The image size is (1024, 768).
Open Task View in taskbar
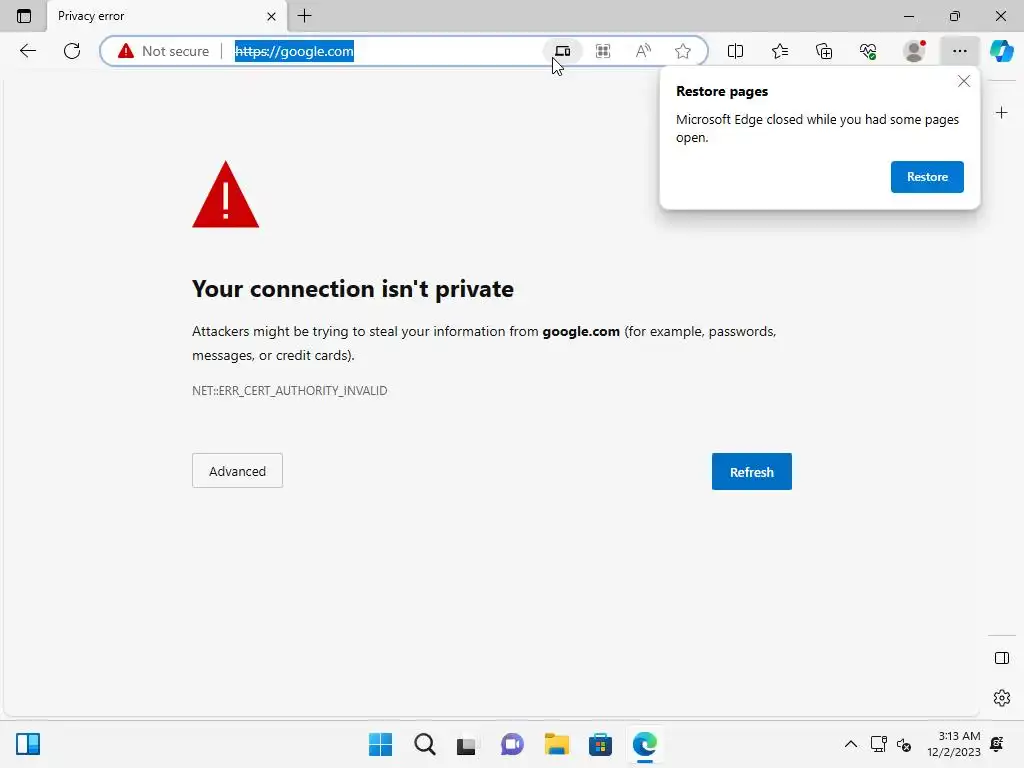tap(466, 744)
